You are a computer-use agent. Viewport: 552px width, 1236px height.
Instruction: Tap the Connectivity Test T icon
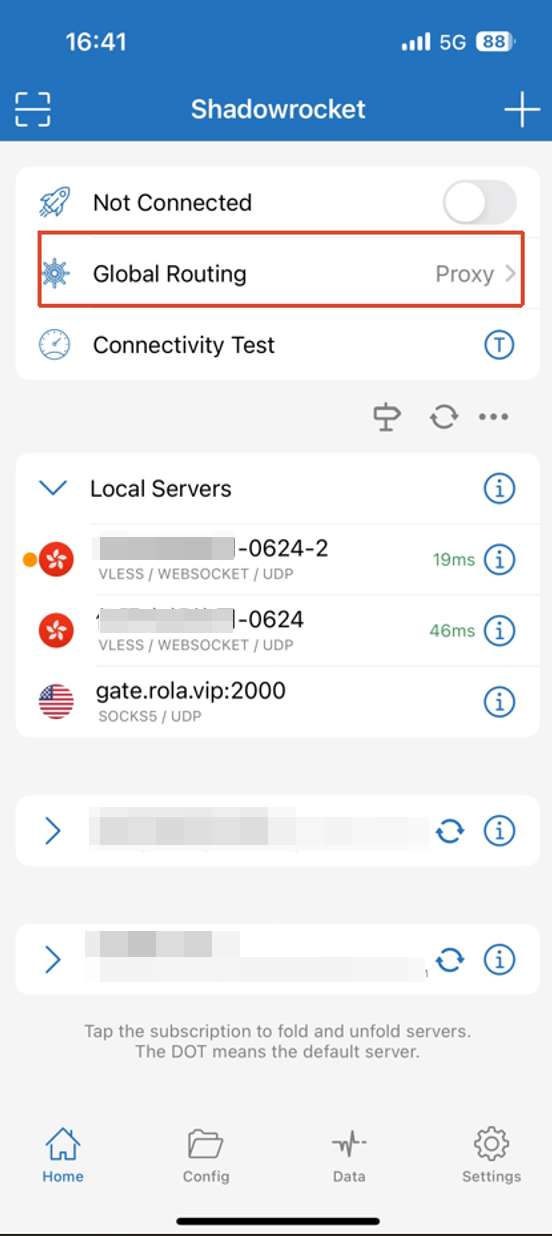[x=499, y=345]
